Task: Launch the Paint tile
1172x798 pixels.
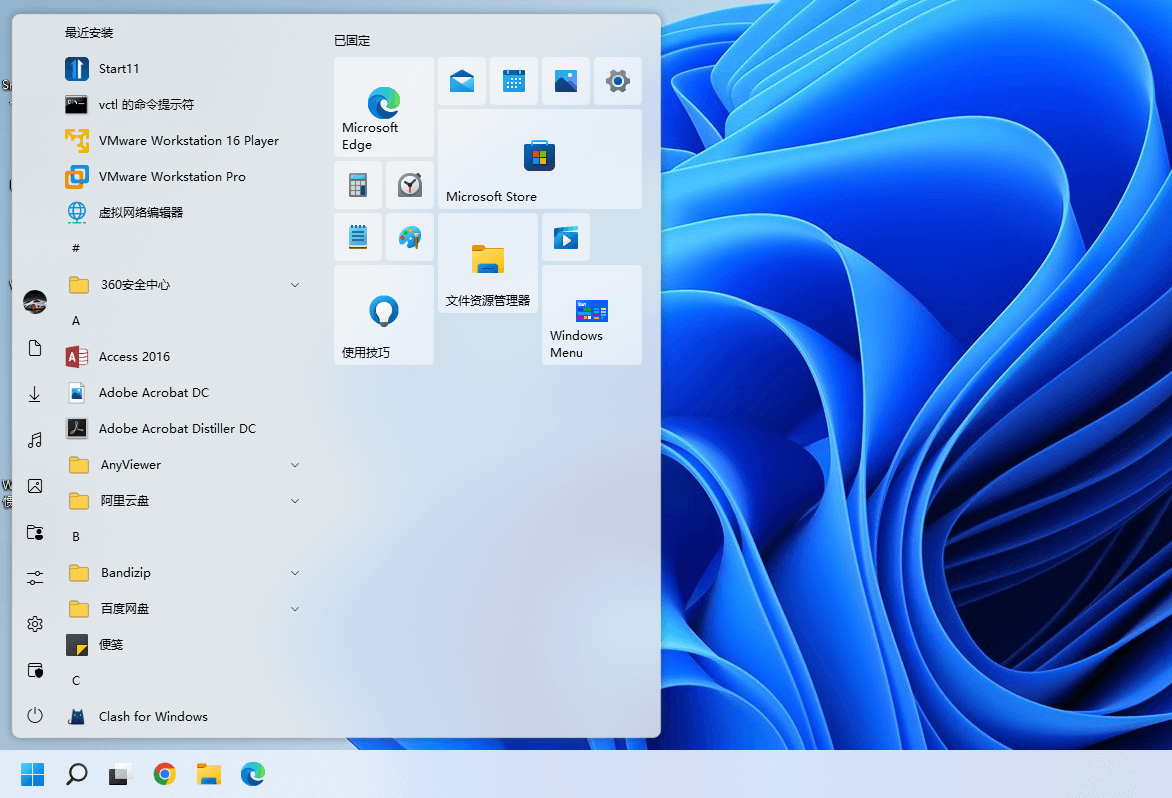Action: (x=410, y=237)
